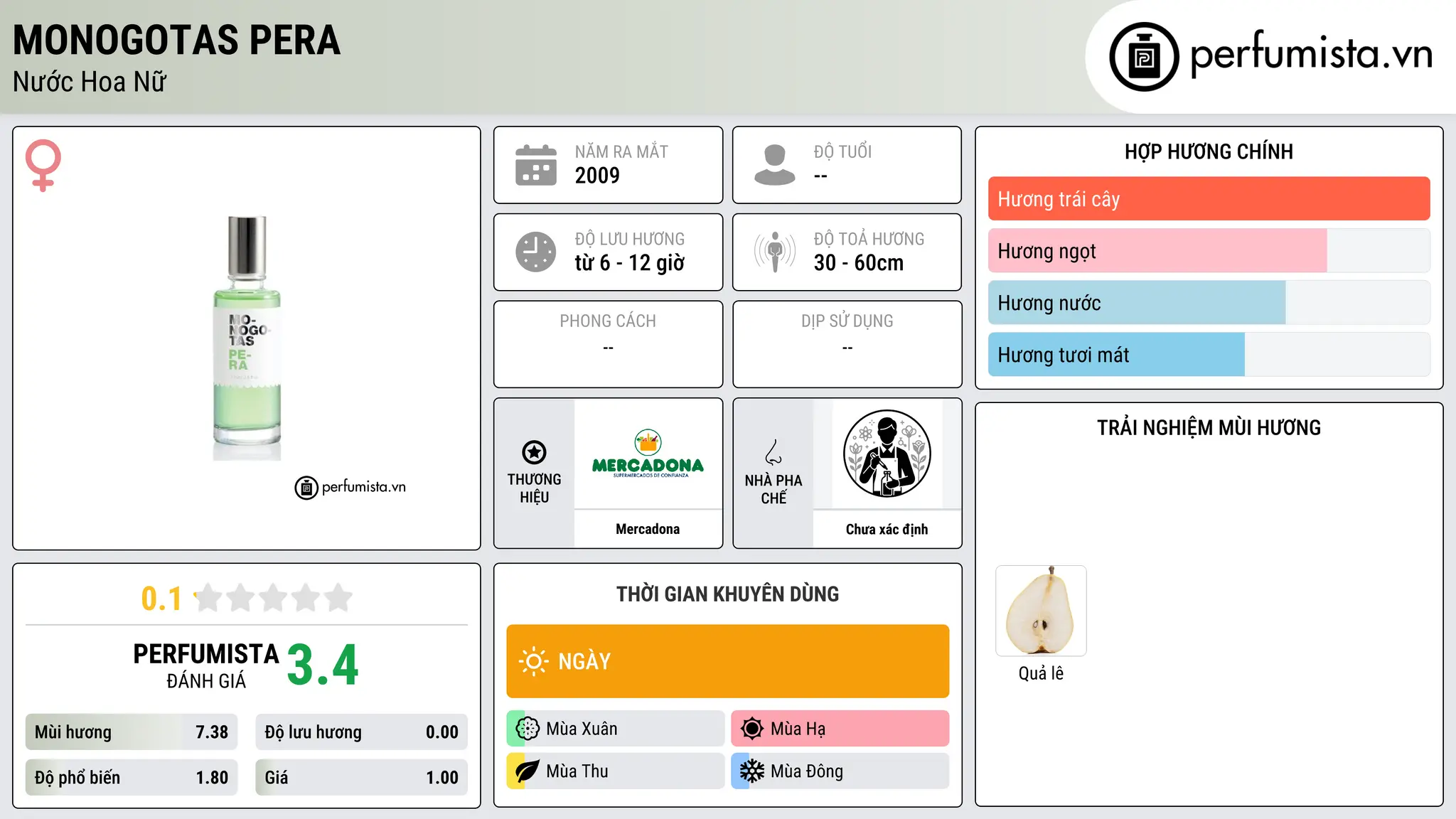This screenshot has height=819, width=1456.
Task: Click the Nước Hoa Nữ subtitle
Action: pyautogui.click(x=90, y=82)
